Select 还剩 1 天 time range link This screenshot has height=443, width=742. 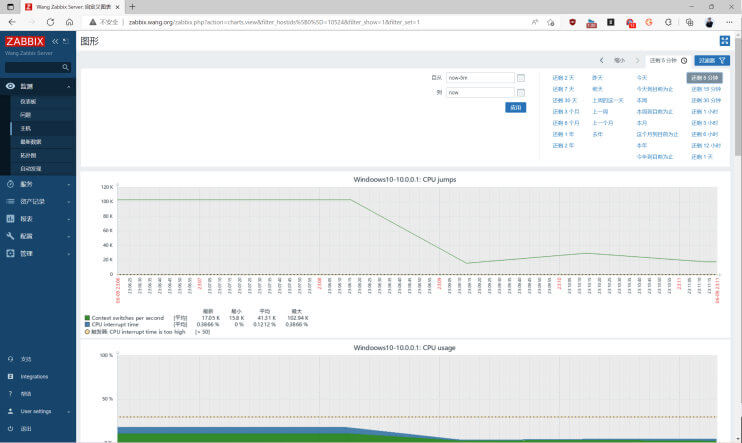pyautogui.click(x=701, y=157)
